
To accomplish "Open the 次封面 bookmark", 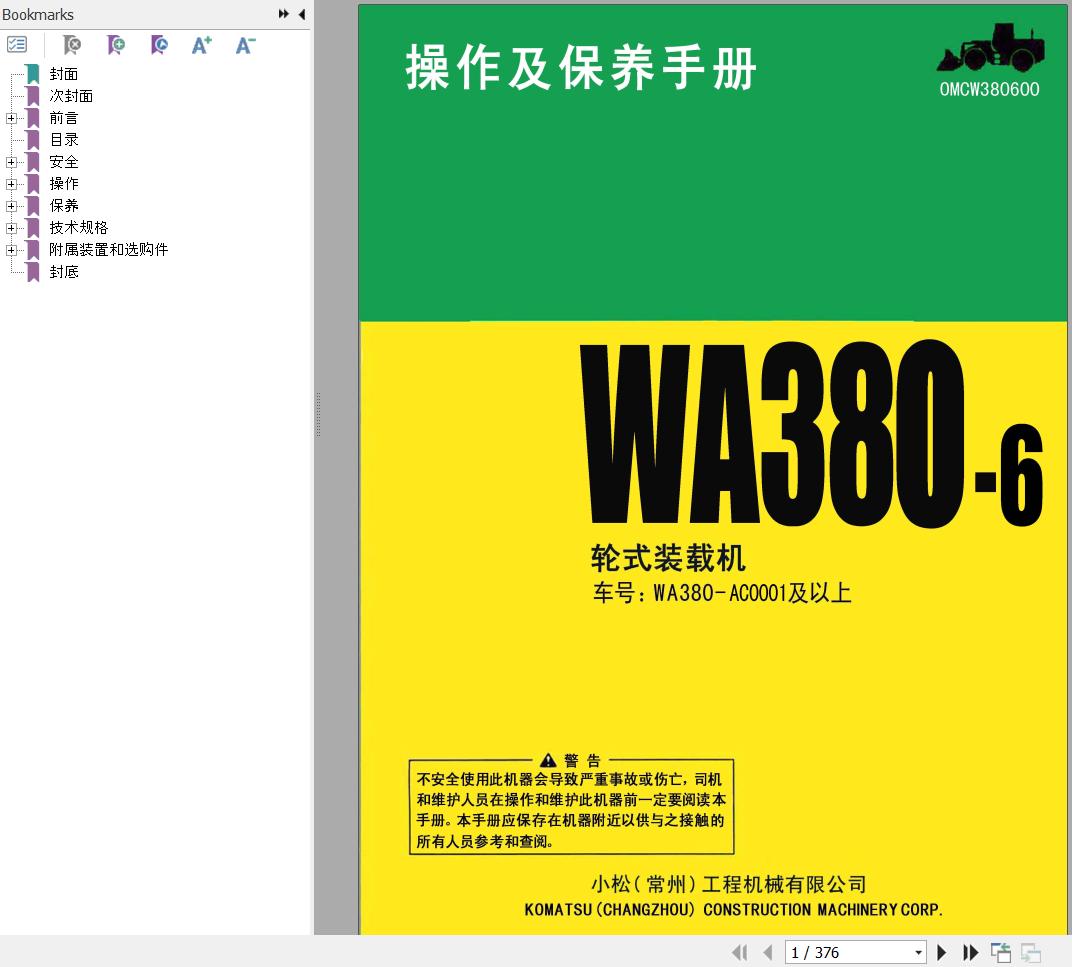I will click(71, 96).
